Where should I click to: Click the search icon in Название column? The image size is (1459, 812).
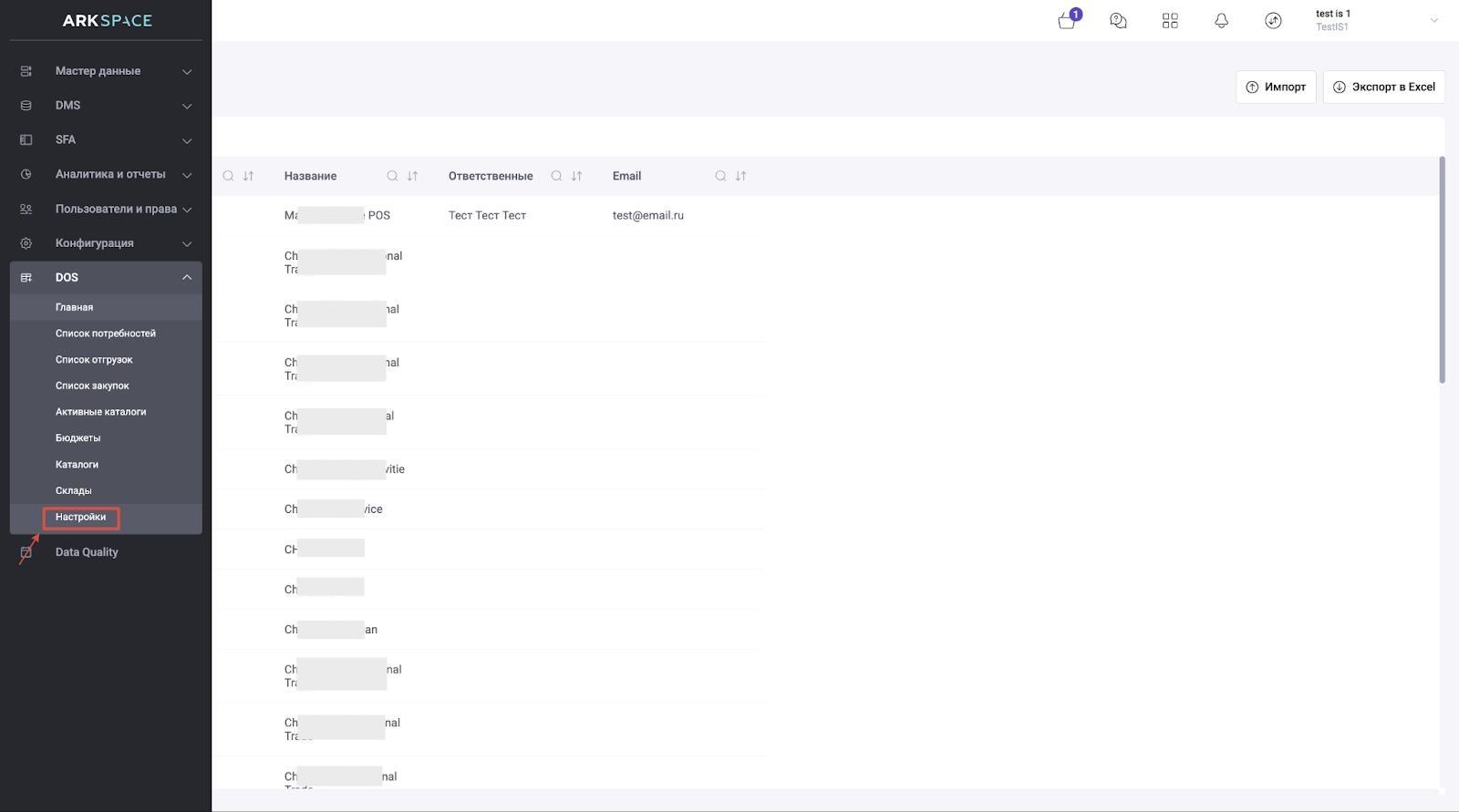click(x=392, y=176)
